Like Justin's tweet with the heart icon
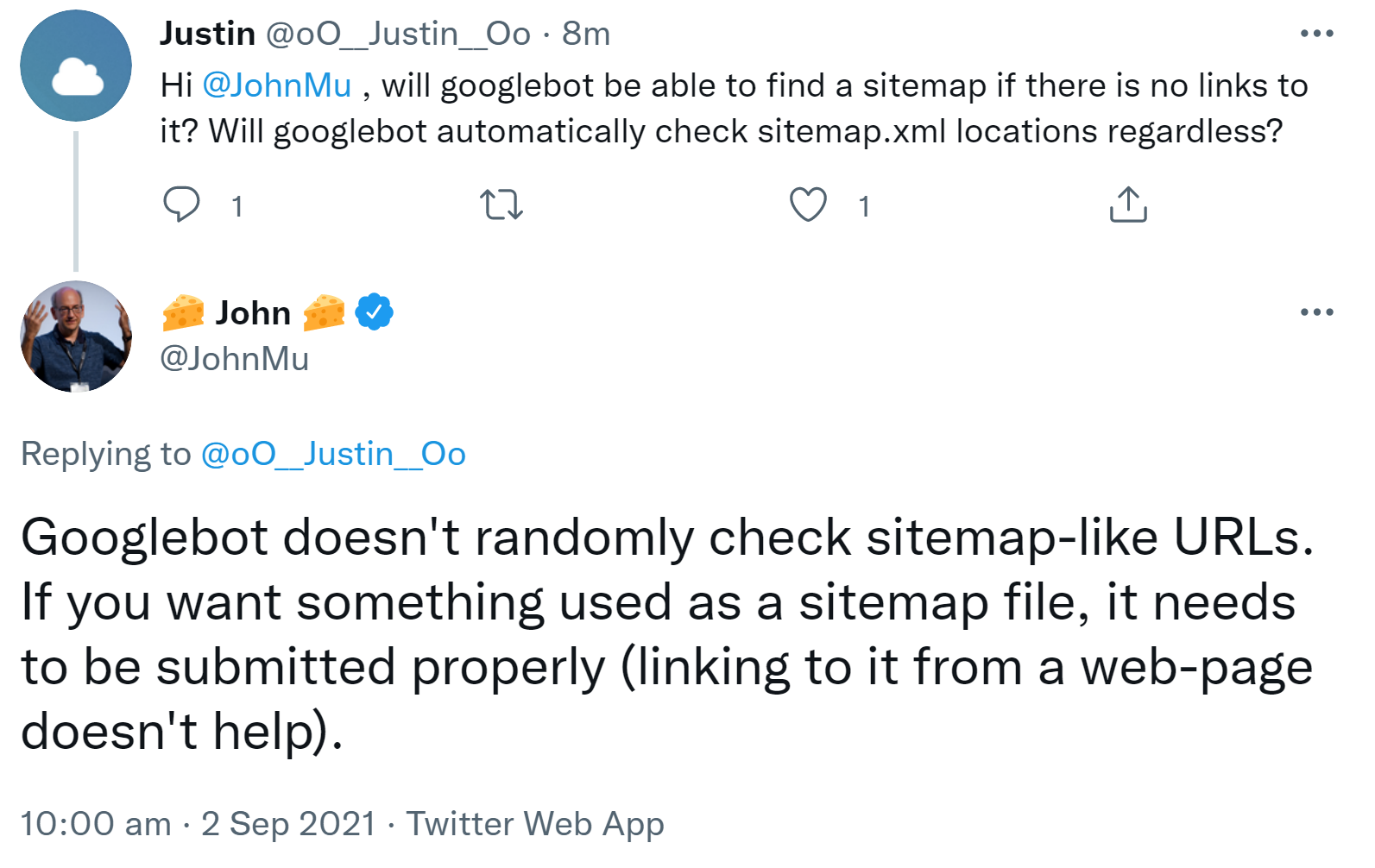 click(x=808, y=204)
